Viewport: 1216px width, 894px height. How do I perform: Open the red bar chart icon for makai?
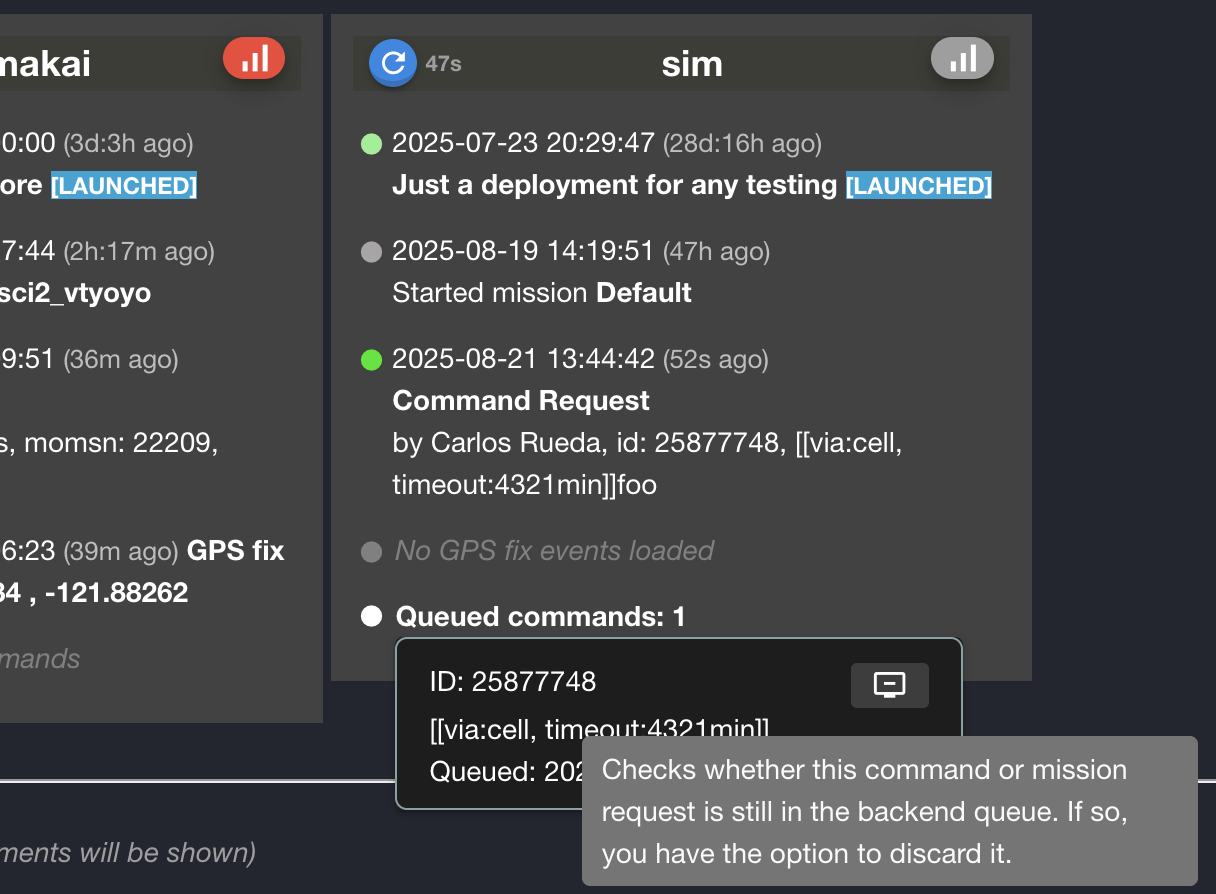254,59
